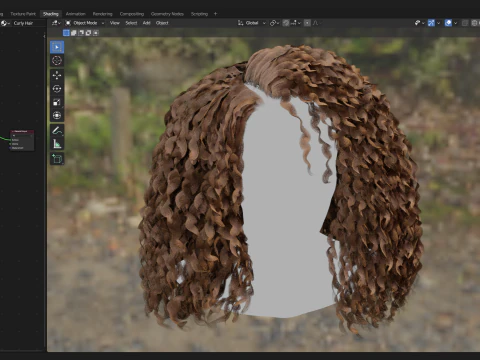This screenshot has height=360, width=480.
Task: Select the Select Box tool
Action: [57, 47]
